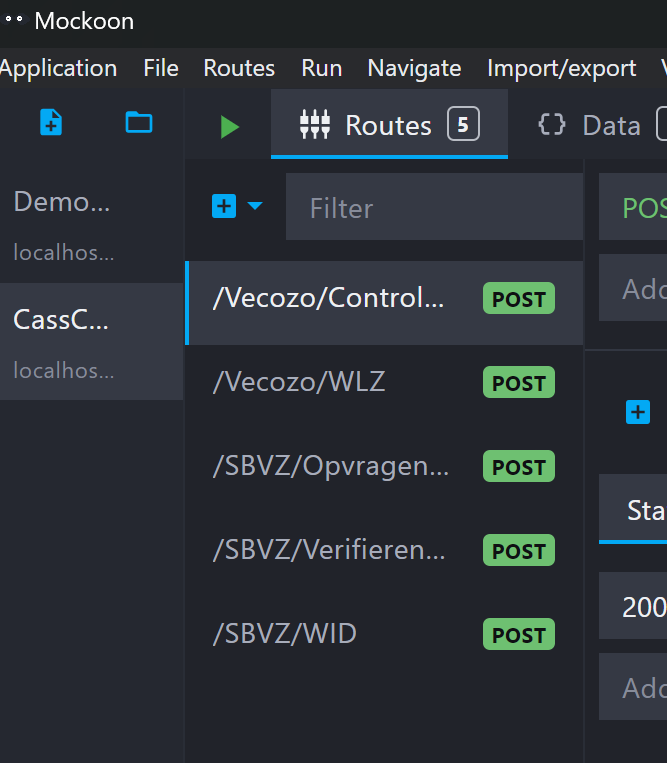Switch to the Routes tab

(x=389, y=125)
